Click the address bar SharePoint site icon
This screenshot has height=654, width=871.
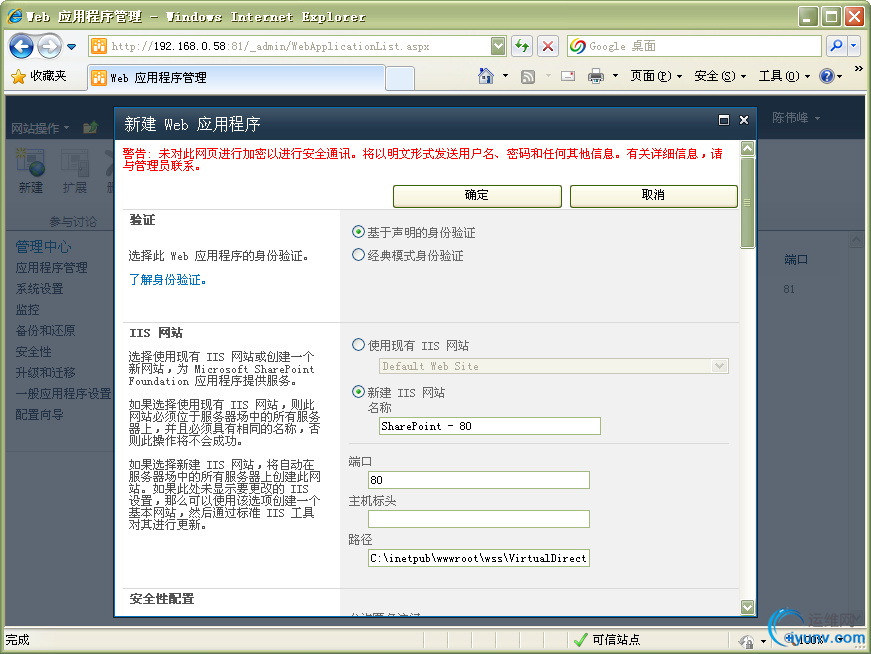(99, 46)
